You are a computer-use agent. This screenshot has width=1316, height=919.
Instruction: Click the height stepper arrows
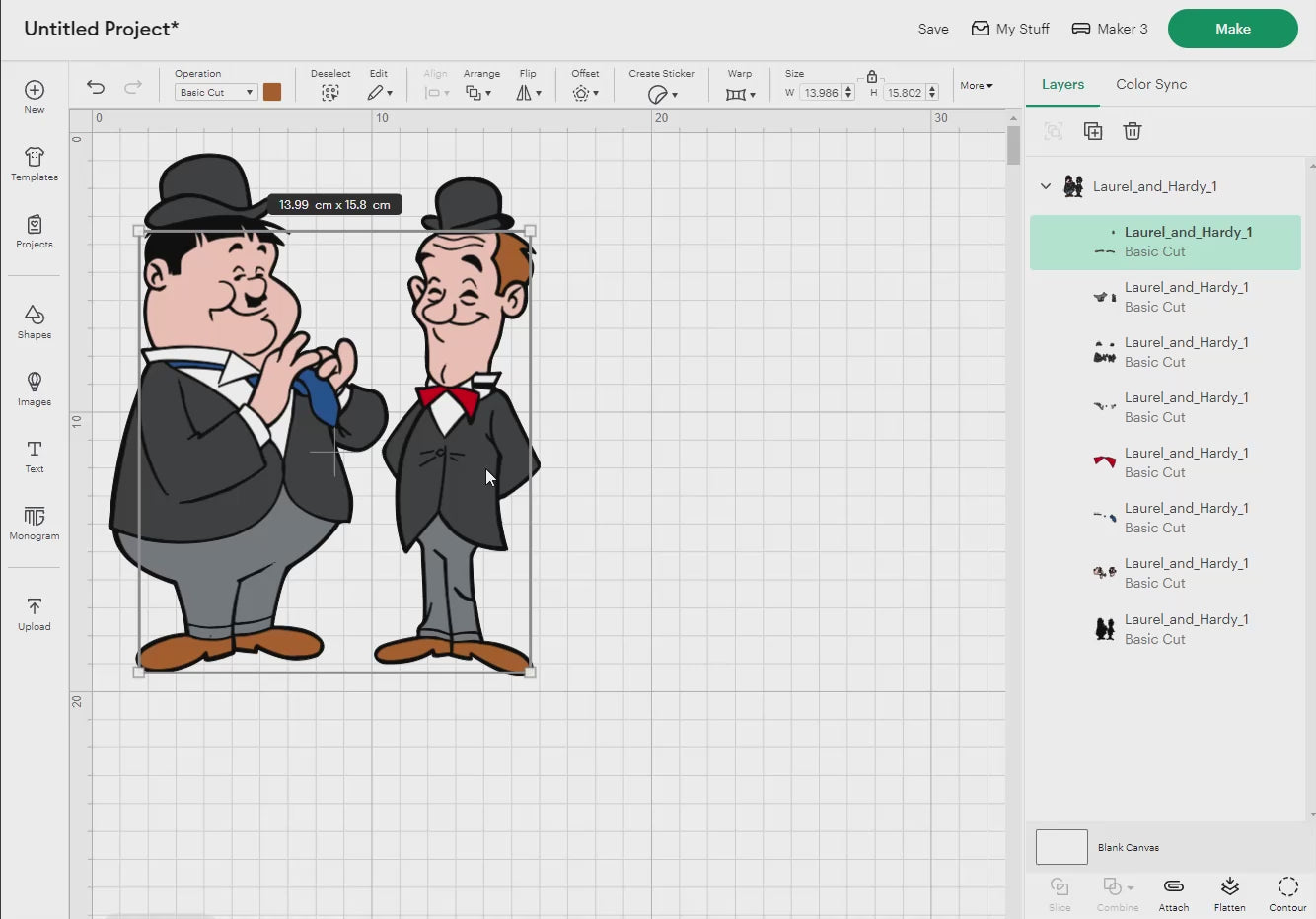click(932, 93)
